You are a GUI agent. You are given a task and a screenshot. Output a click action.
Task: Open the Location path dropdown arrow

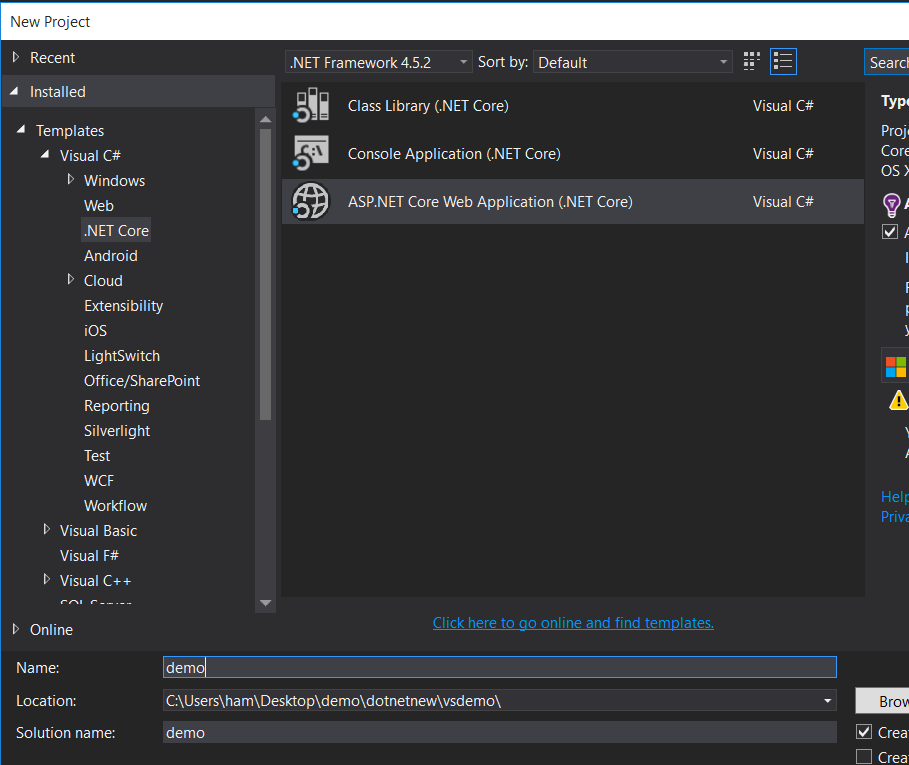827,701
